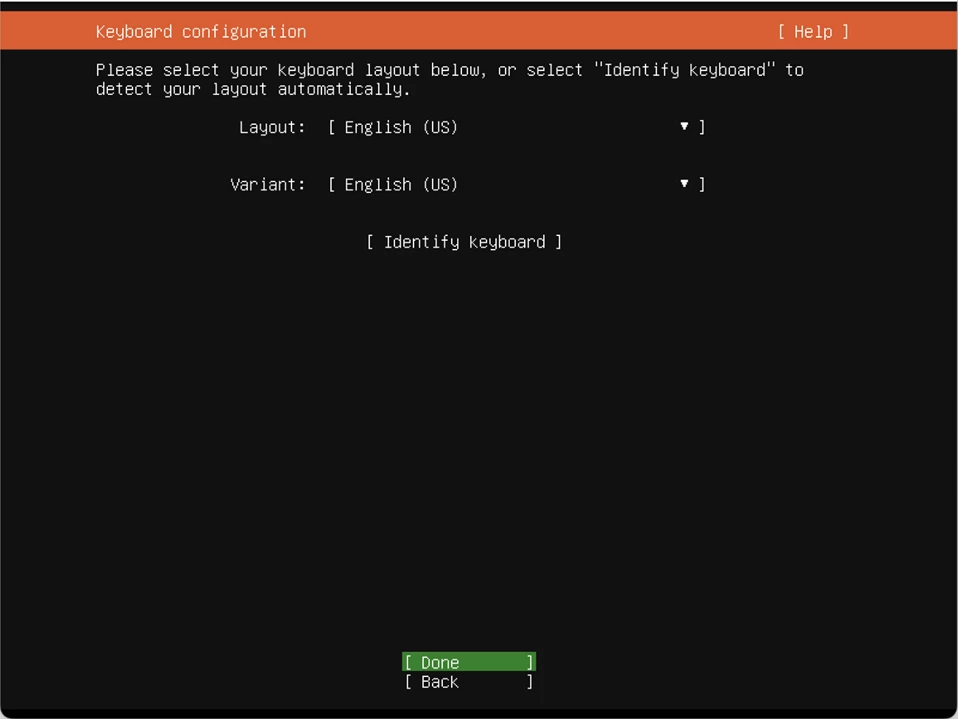Confirm with the Done button
Viewport: 958px width, 719px height.
[x=469, y=662]
